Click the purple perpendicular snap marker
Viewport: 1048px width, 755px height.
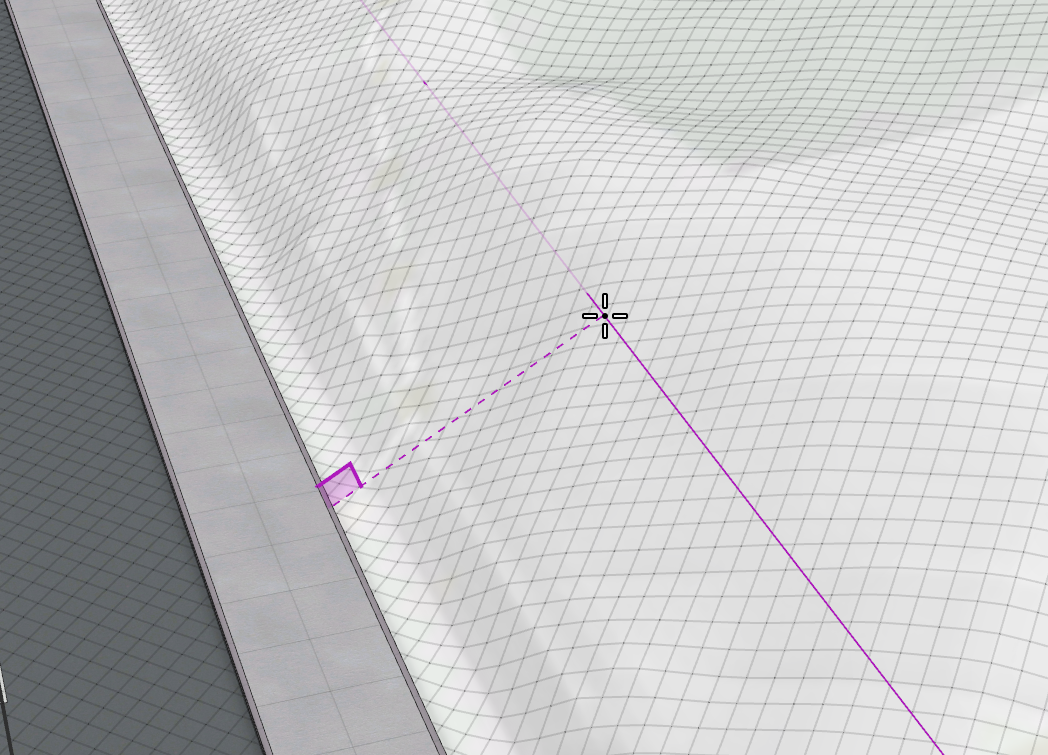pyautogui.click(x=339, y=482)
